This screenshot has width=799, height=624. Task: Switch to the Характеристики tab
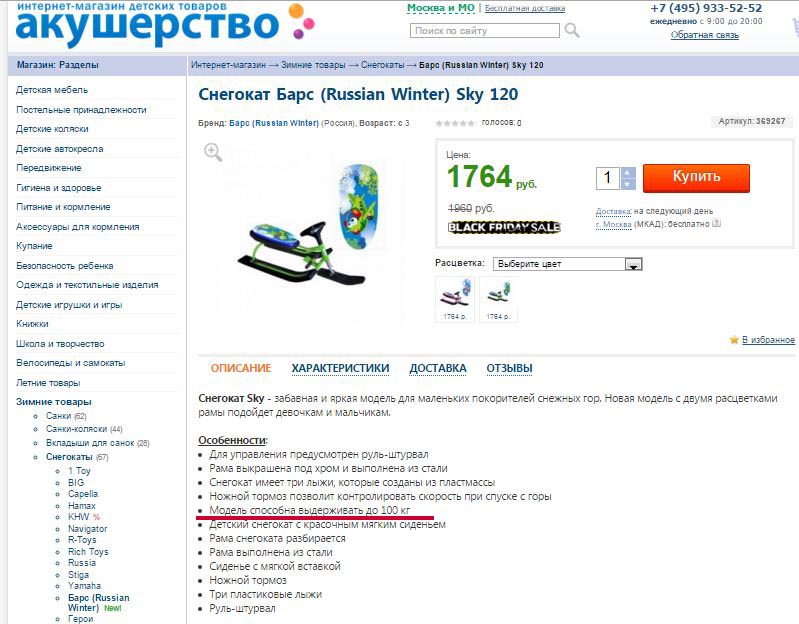click(340, 368)
